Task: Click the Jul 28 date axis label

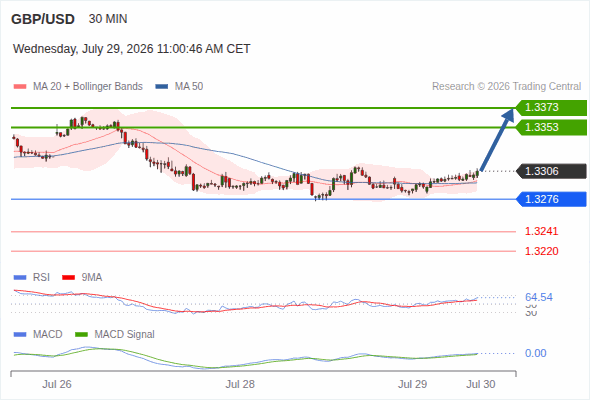Action: (240, 384)
